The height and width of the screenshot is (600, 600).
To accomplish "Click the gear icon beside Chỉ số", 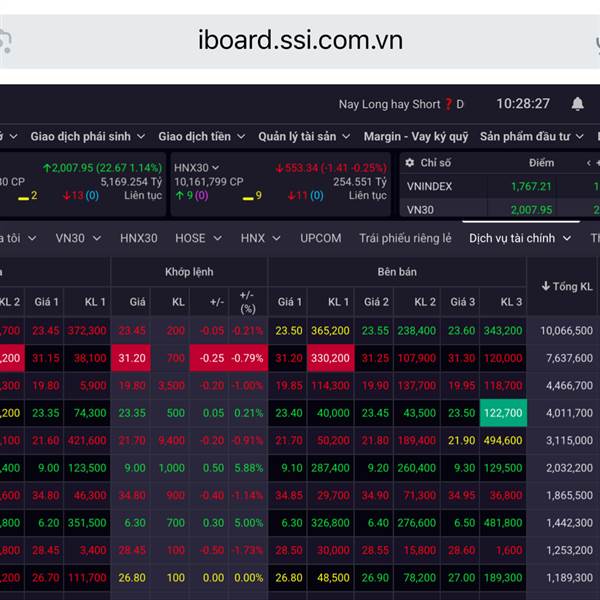I will click(408, 162).
